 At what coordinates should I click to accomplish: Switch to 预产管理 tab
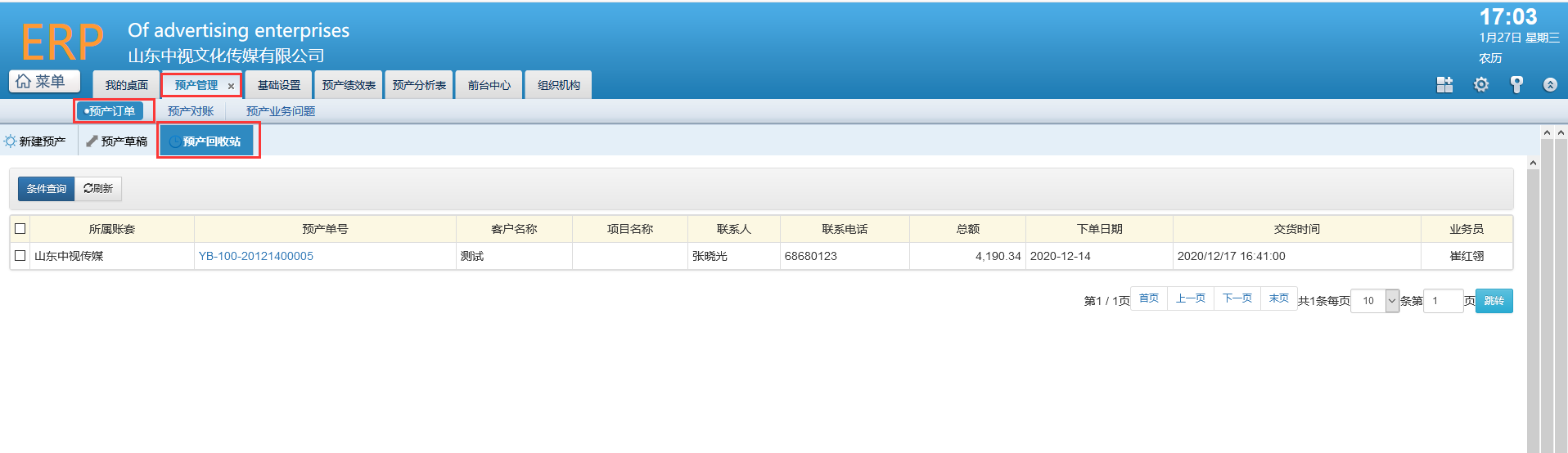[x=196, y=85]
